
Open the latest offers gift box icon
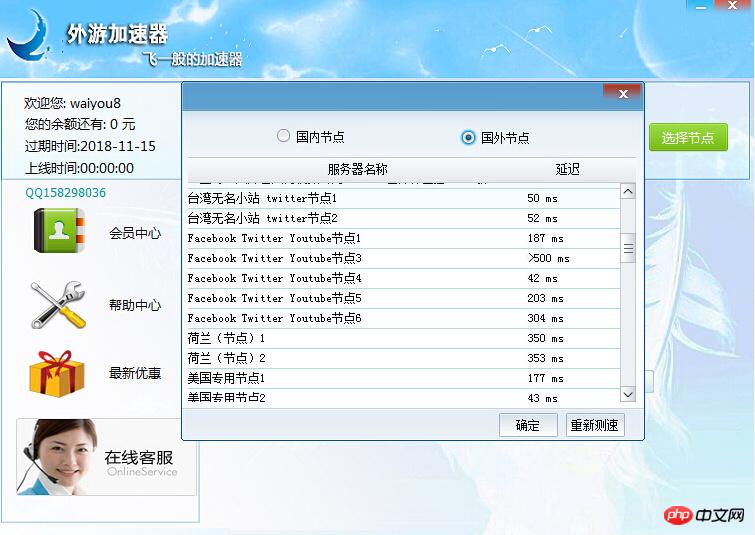(57, 373)
